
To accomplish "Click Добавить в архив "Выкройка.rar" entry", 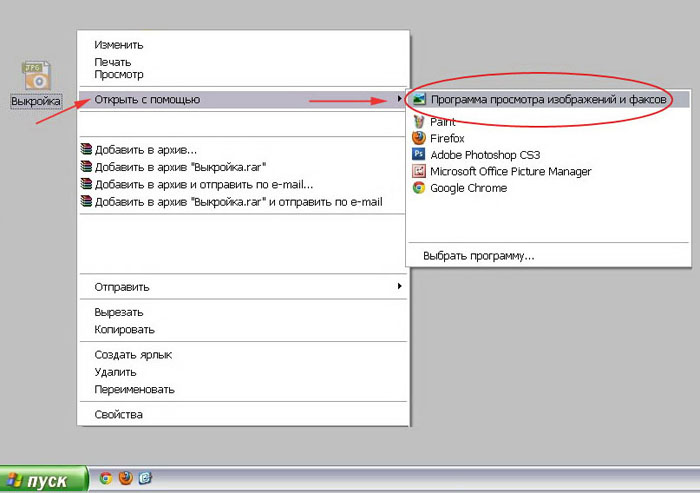I will 180,167.
